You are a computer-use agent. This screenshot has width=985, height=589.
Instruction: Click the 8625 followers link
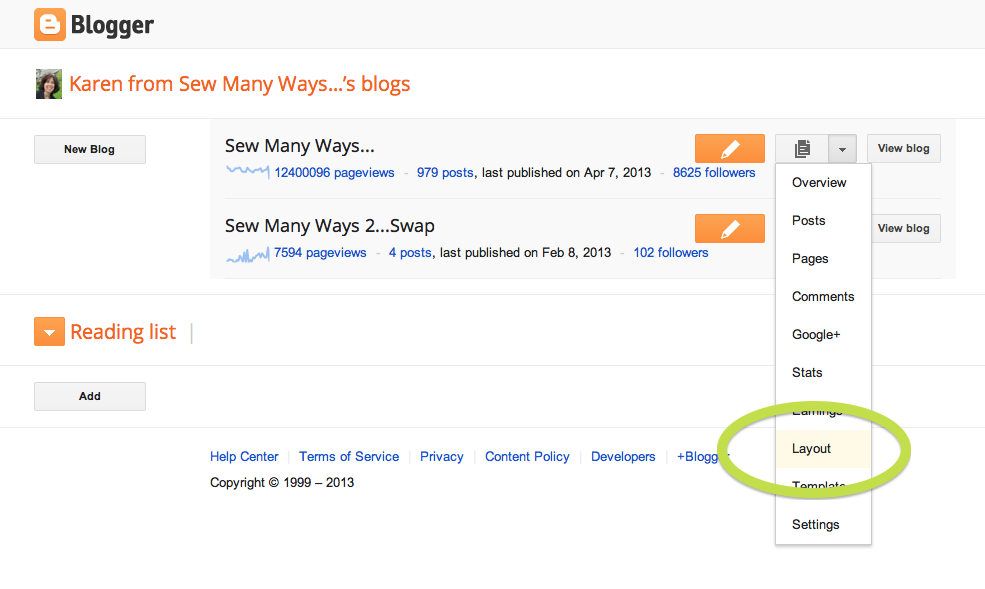714,172
